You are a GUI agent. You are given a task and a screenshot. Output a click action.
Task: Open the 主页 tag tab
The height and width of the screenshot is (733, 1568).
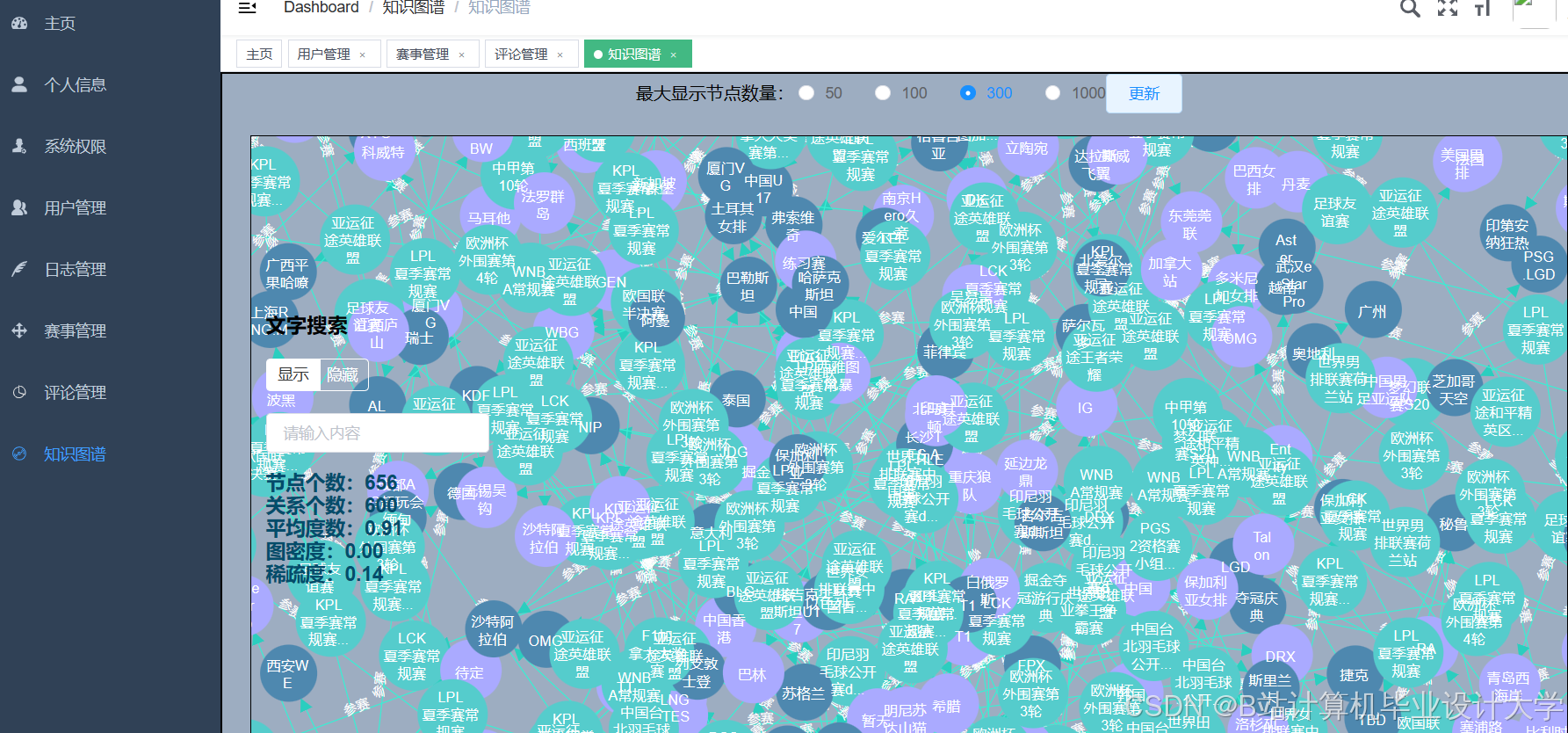pyautogui.click(x=259, y=54)
